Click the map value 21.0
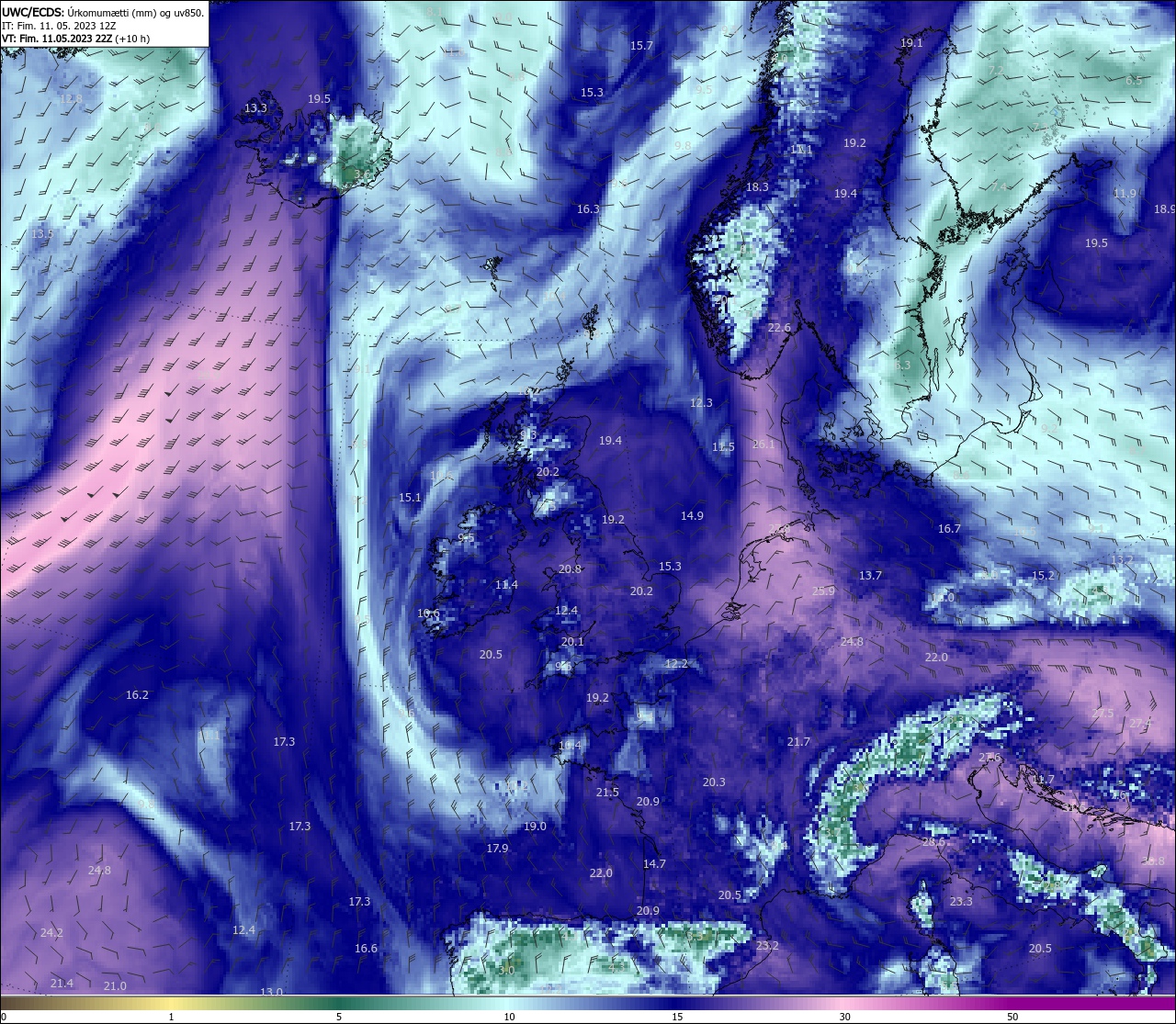 pos(115,985)
